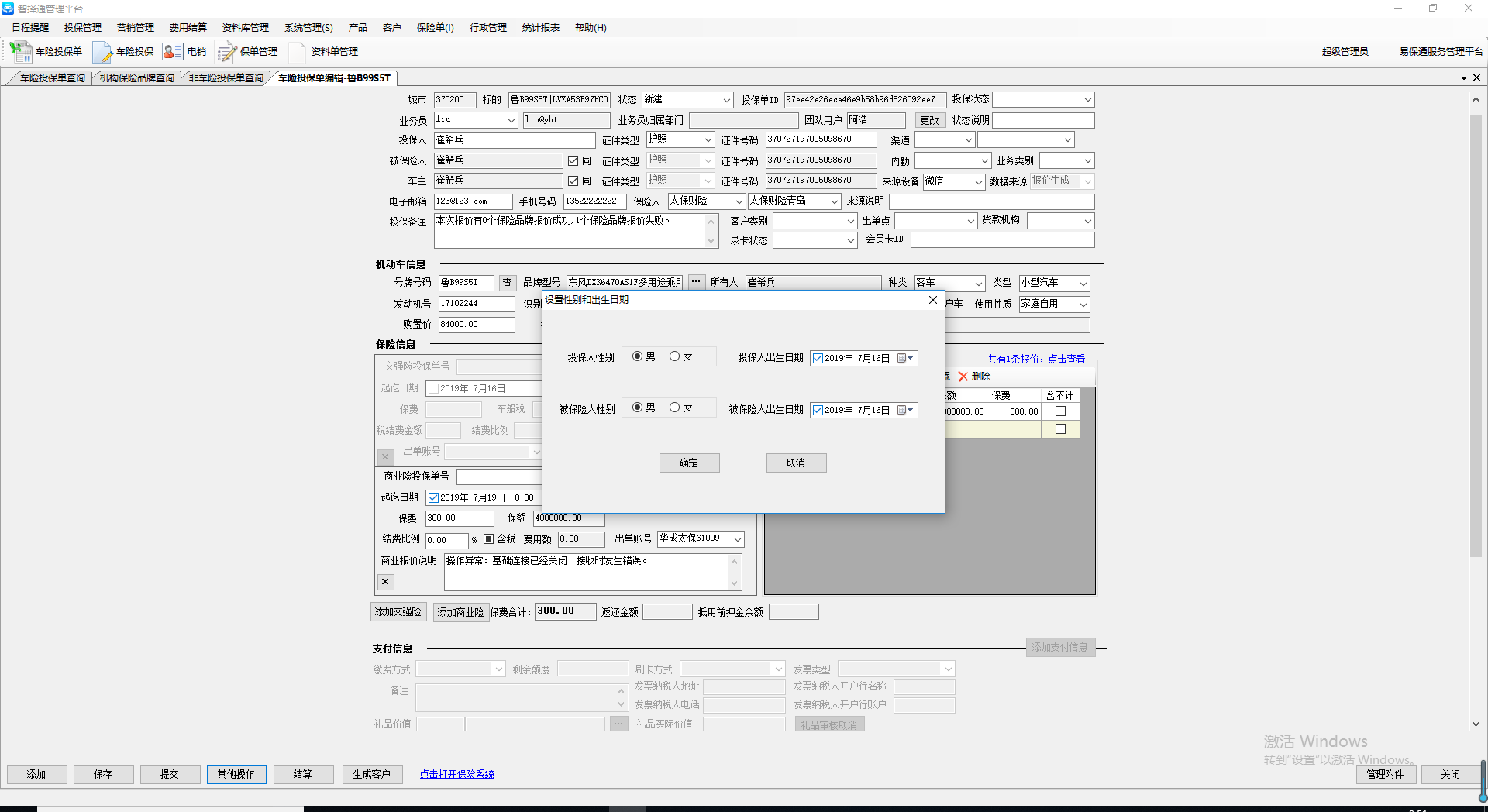Toggle the 投保人出生日期 checkbox
Viewport: 1488px width, 812px height.
pyautogui.click(x=818, y=358)
